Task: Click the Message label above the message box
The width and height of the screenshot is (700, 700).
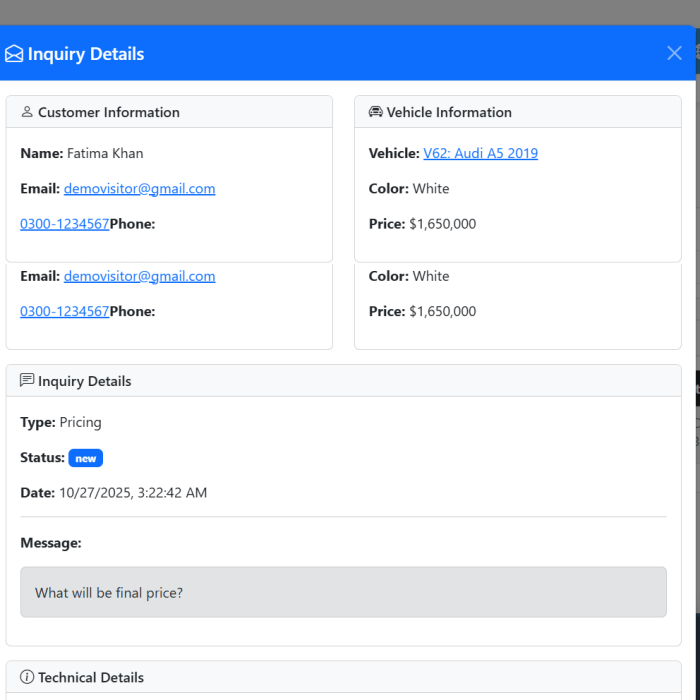Action: click(50, 543)
